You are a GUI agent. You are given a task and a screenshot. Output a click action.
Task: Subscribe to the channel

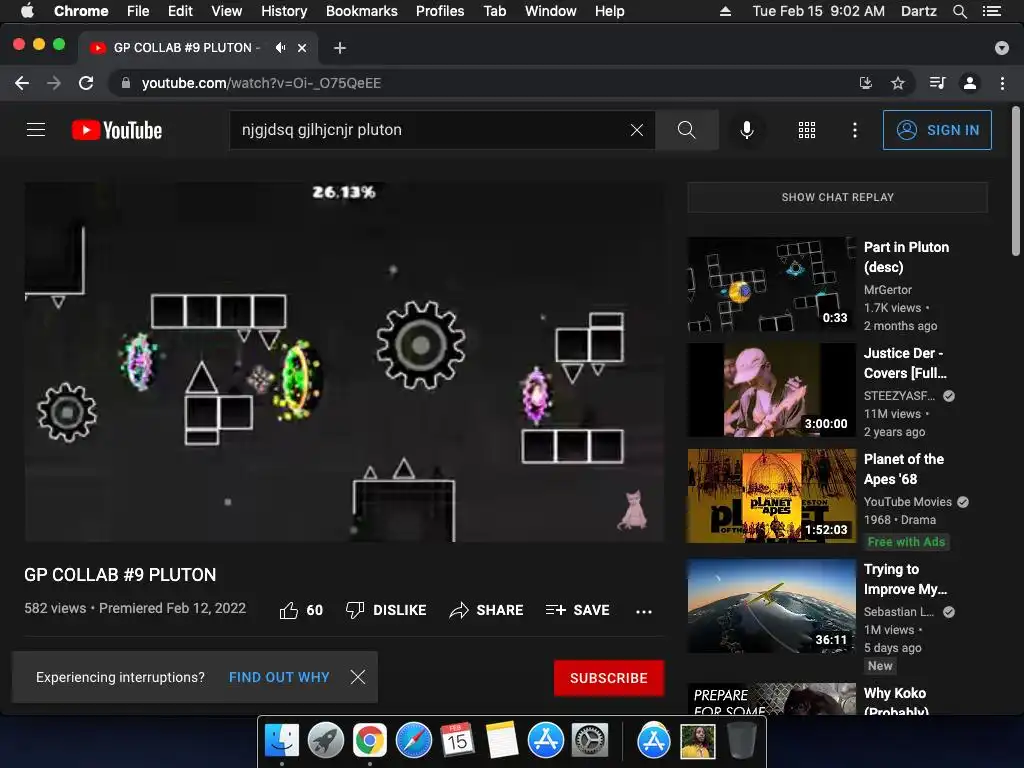pos(609,678)
